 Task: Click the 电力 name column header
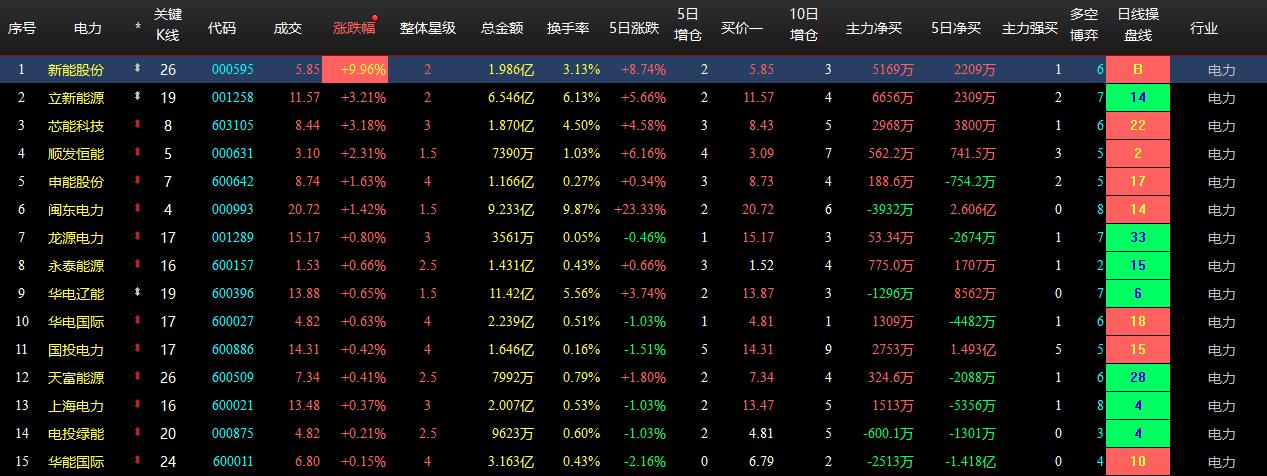88,28
